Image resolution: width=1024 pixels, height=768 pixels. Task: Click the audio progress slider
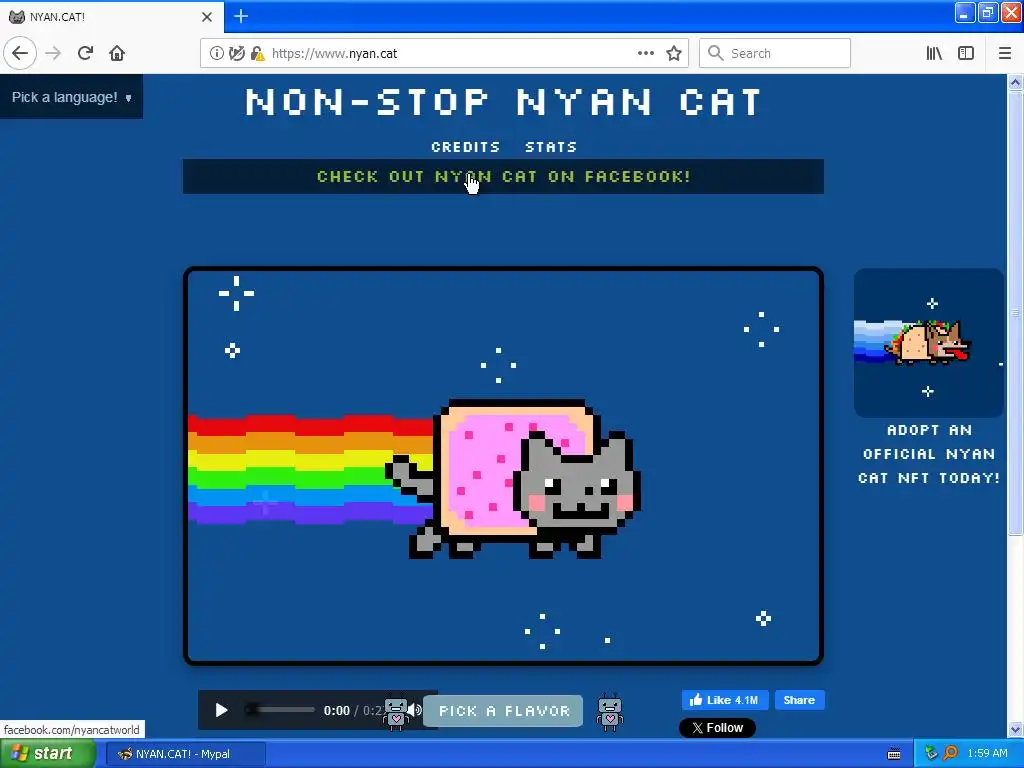coord(280,709)
